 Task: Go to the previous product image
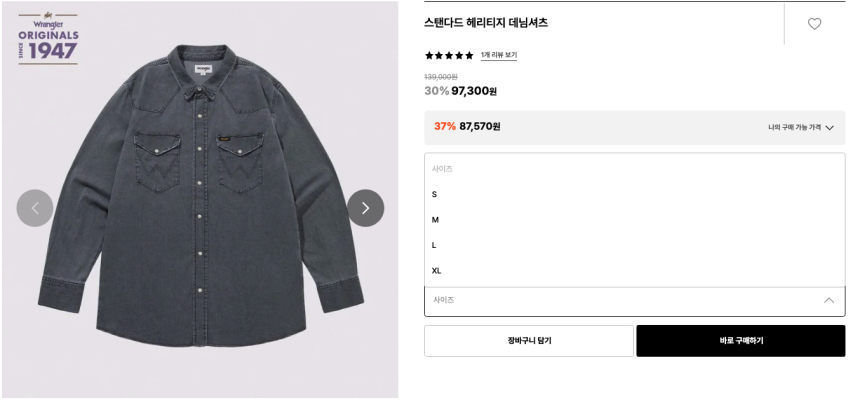coord(35,208)
